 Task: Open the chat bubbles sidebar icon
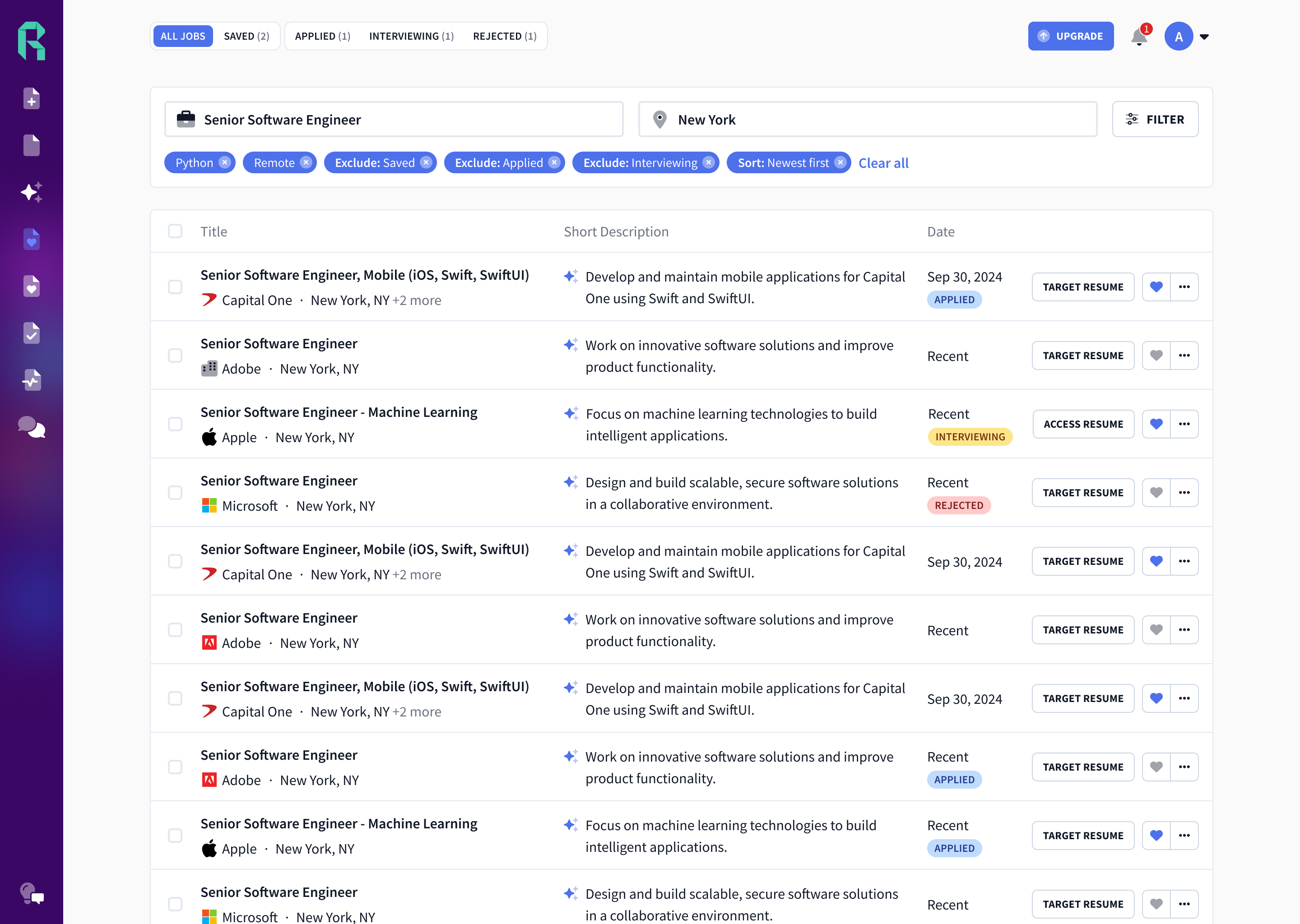pyautogui.click(x=31, y=427)
